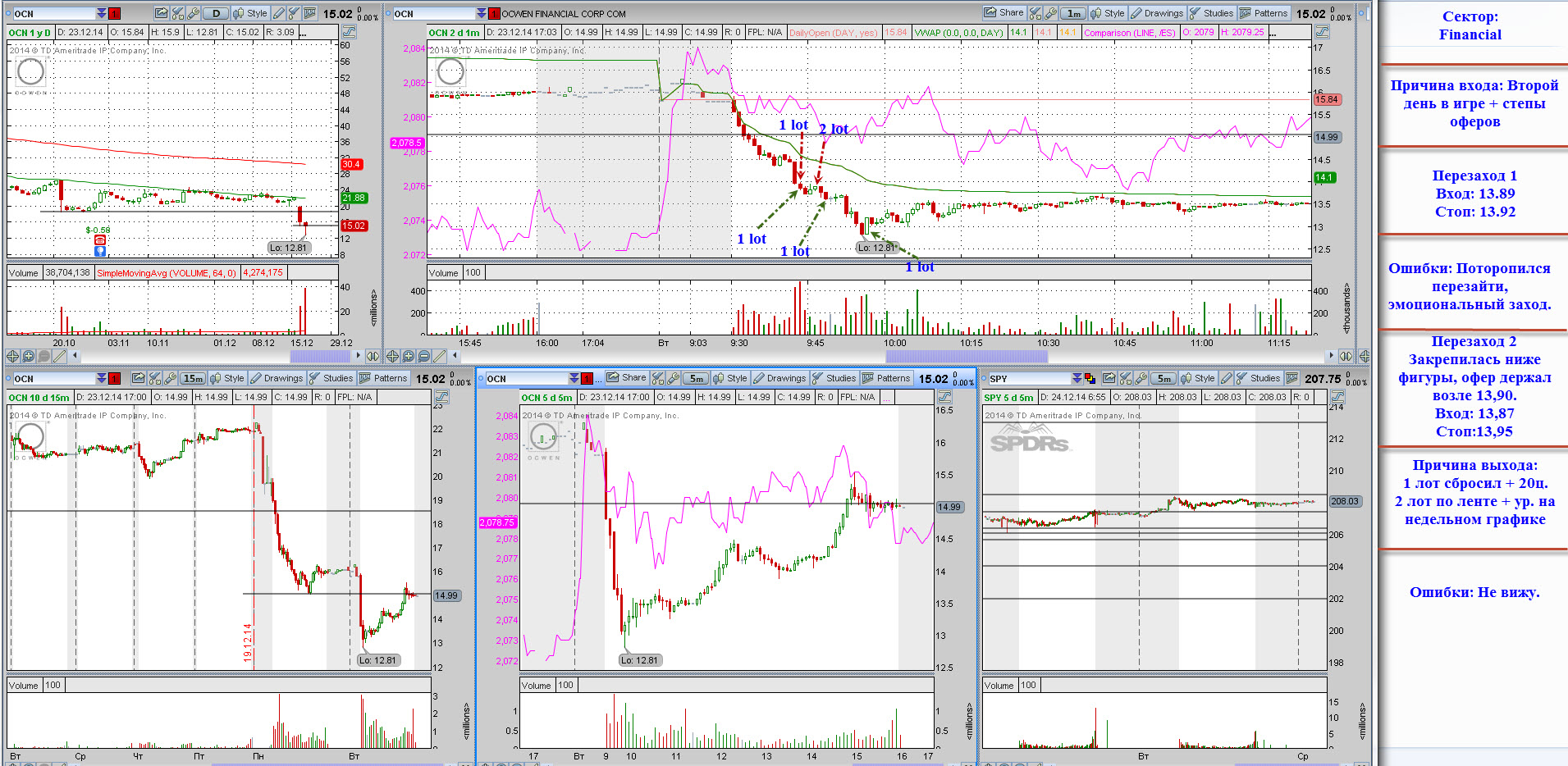Open edit studies icon in OCN 5m chart

657,378
